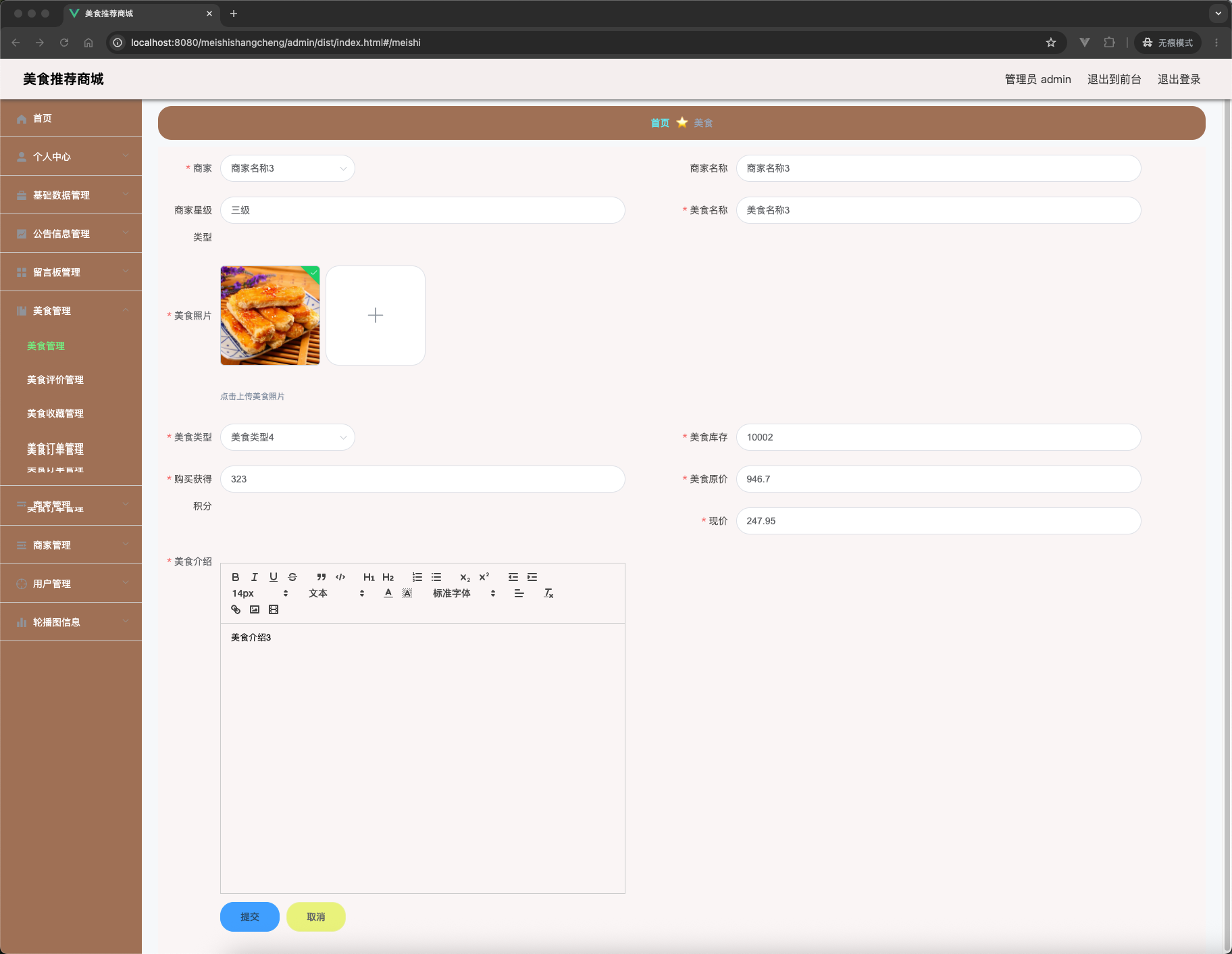This screenshot has width=1232, height=954.
Task: Click the browser home icon
Action: [x=88, y=43]
